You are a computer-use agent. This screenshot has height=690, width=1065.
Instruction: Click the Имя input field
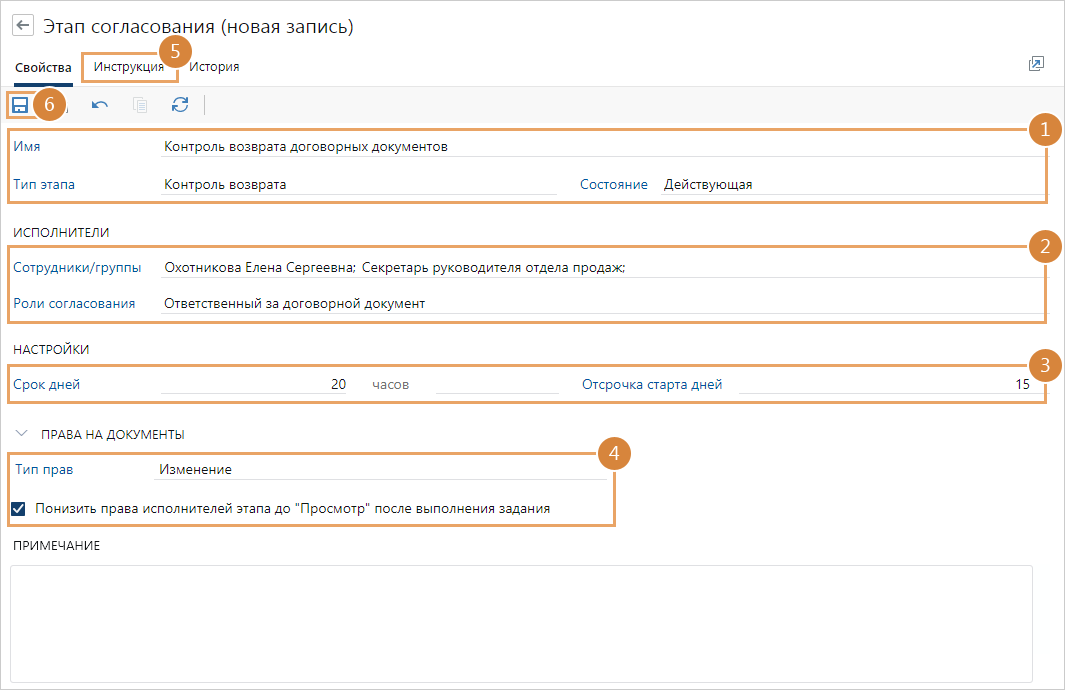click(x=590, y=146)
